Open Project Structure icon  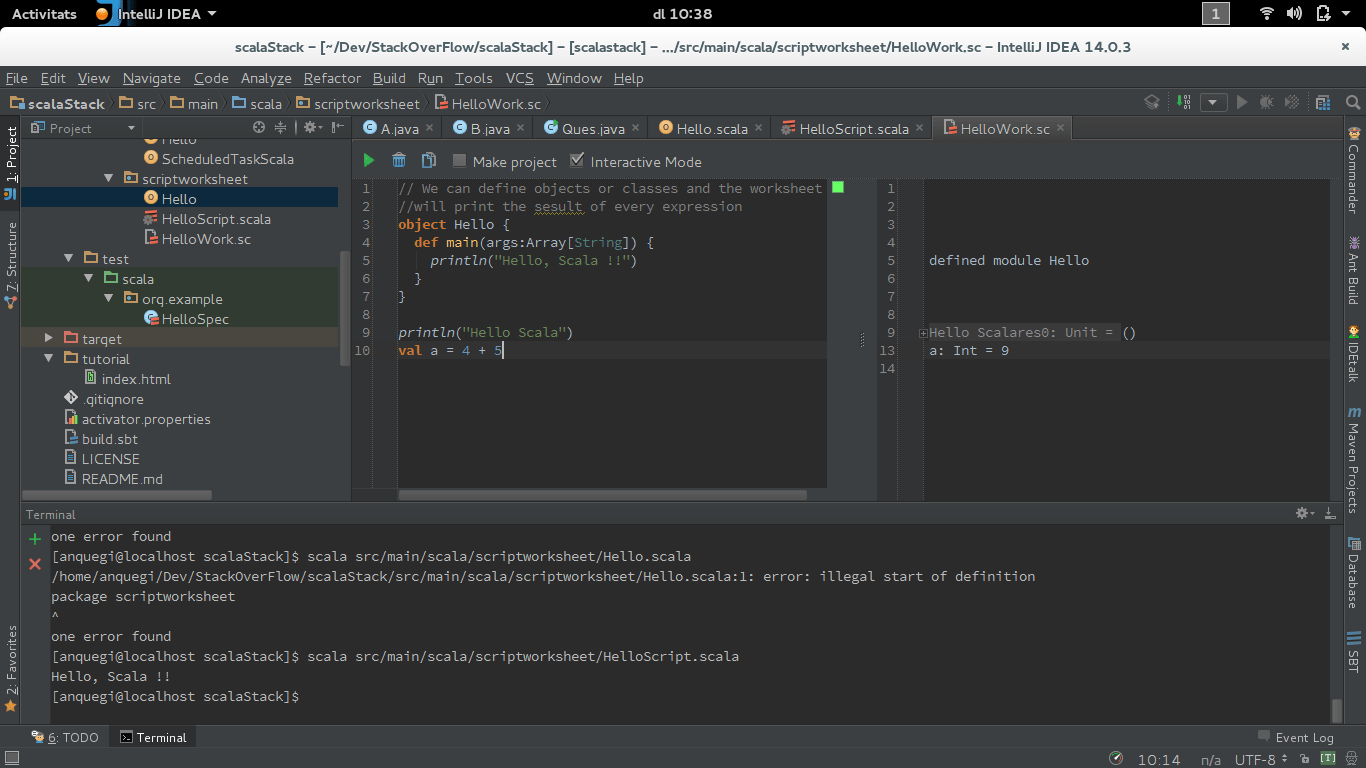[x=1323, y=102]
